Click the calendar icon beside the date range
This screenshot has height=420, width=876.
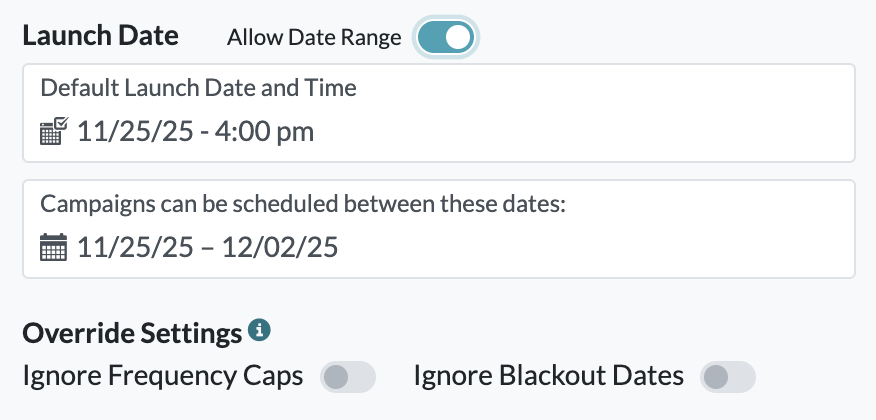point(54,247)
